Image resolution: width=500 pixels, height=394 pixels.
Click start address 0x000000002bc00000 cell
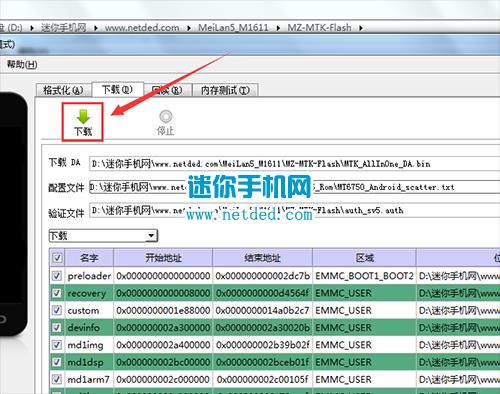click(x=163, y=363)
